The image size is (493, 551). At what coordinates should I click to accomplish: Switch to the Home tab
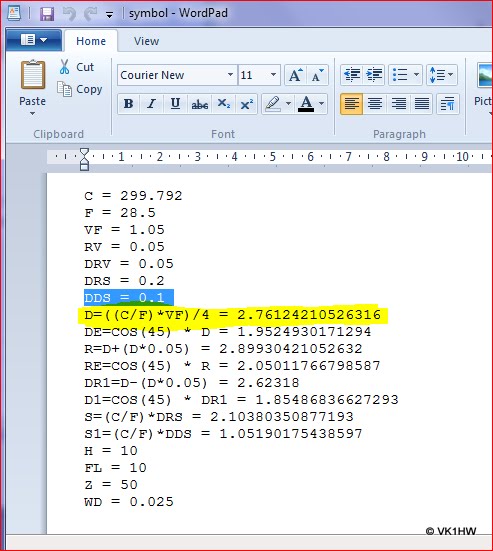point(91,41)
